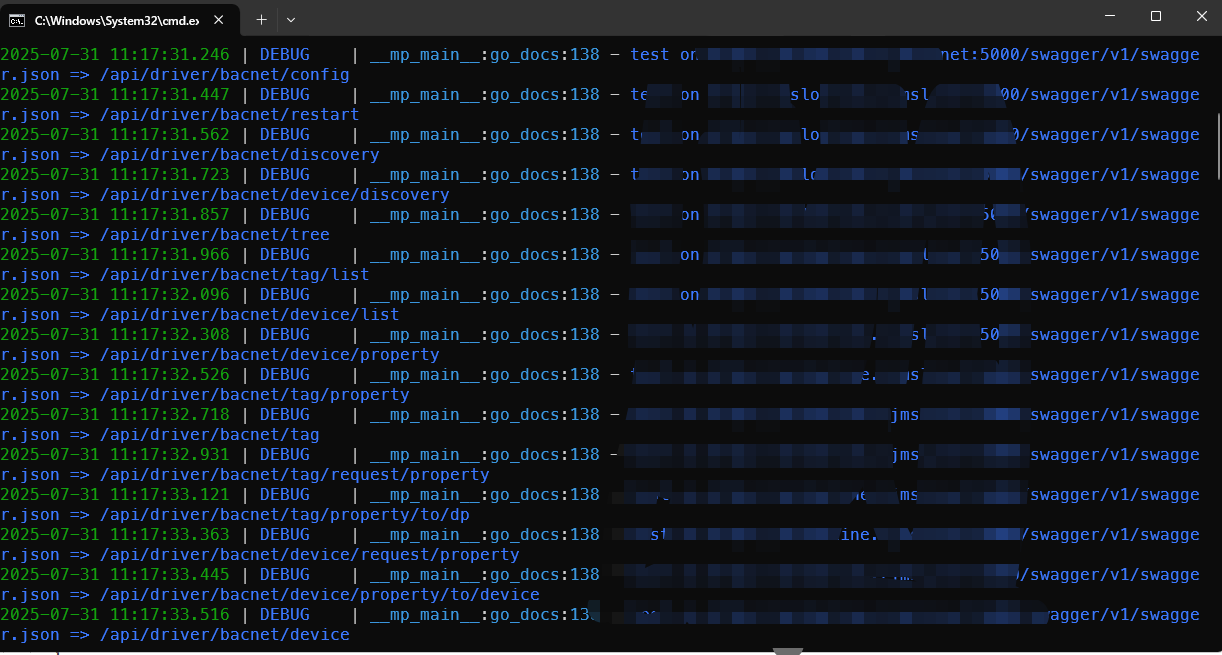Click the path /api/driver/bacnet/discovery
The image size is (1222, 655).
pos(240,155)
